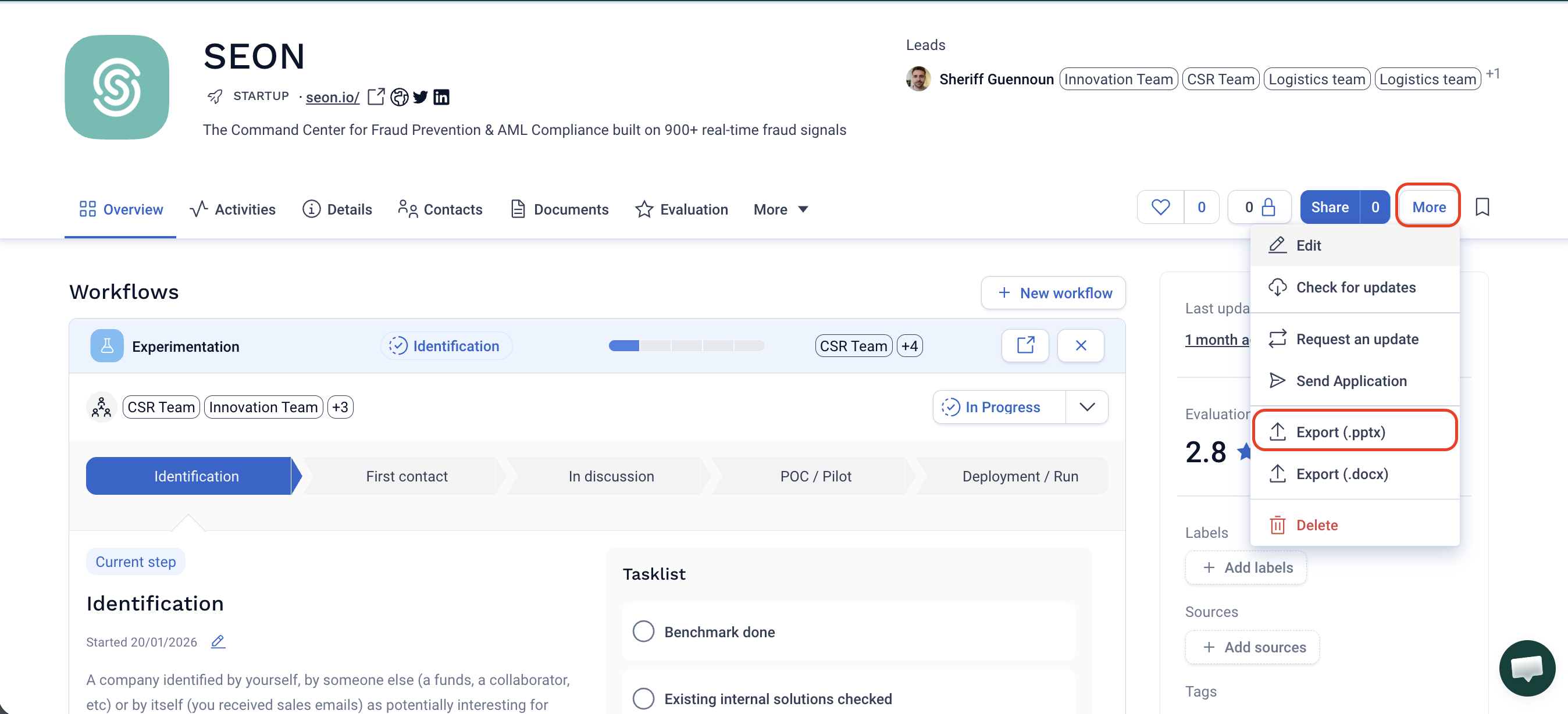Open the More actions menu button
1568x714 pixels.
1428,208
